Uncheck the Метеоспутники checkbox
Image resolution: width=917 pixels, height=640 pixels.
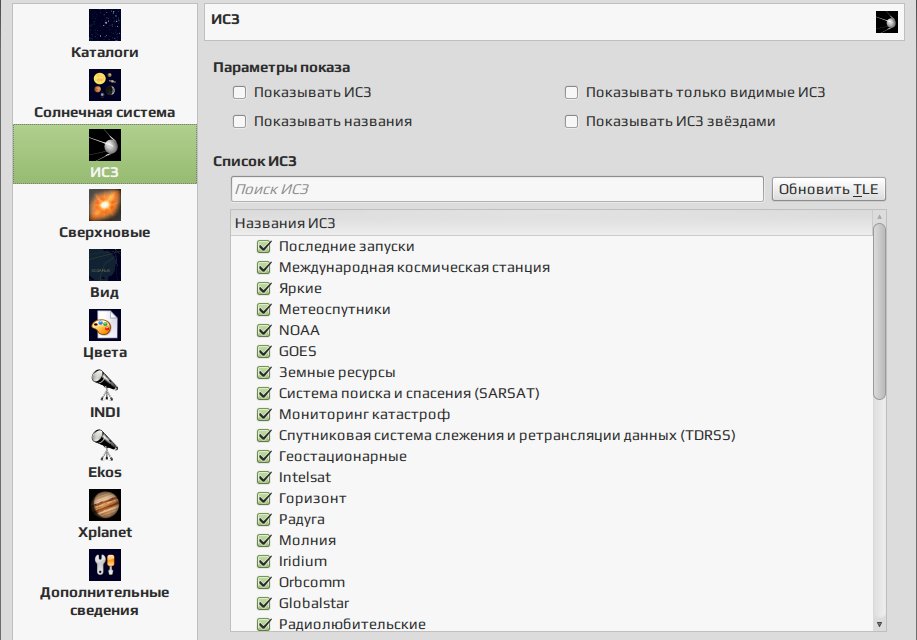(x=264, y=309)
